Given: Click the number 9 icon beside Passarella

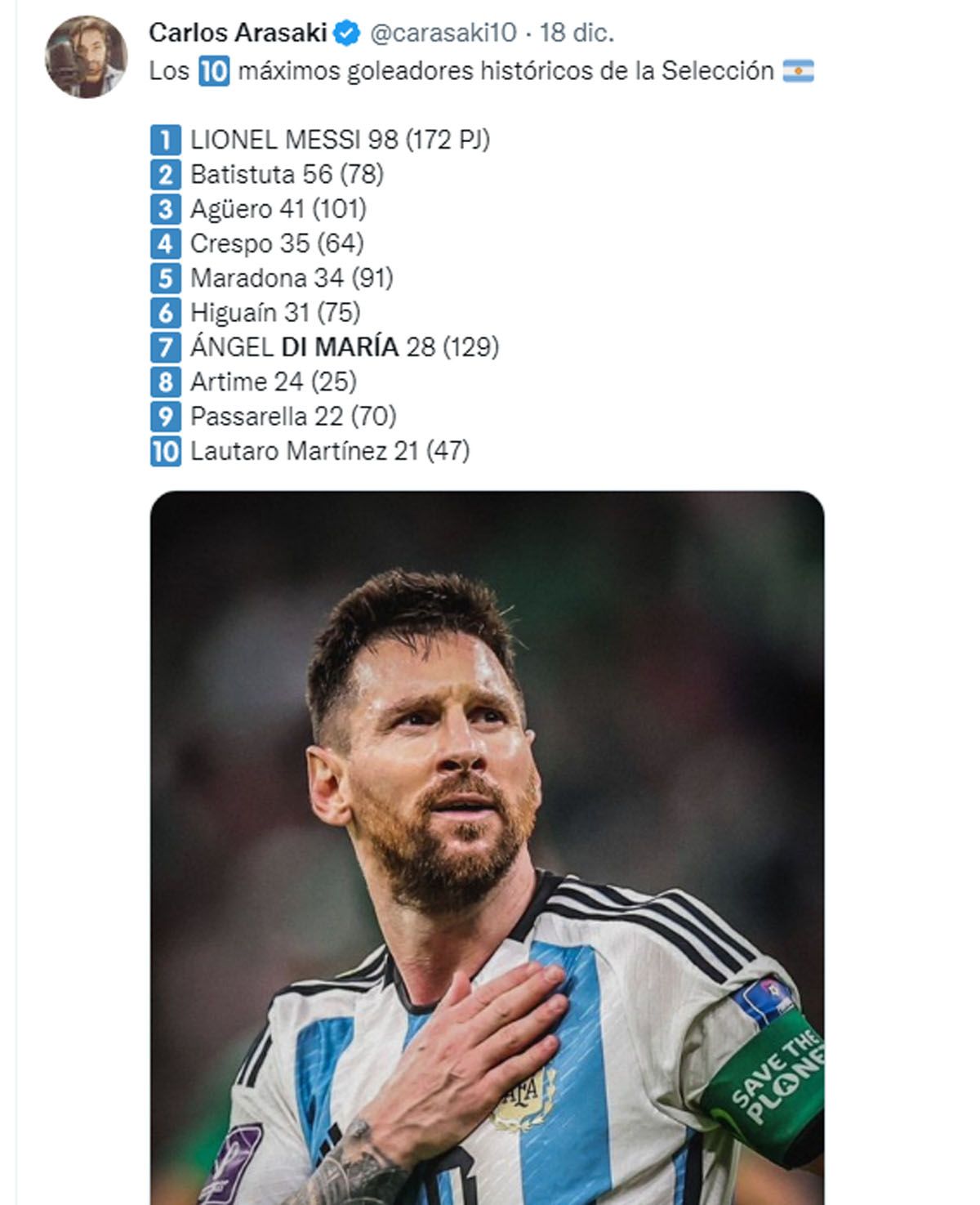Looking at the screenshot, I should click(165, 417).
